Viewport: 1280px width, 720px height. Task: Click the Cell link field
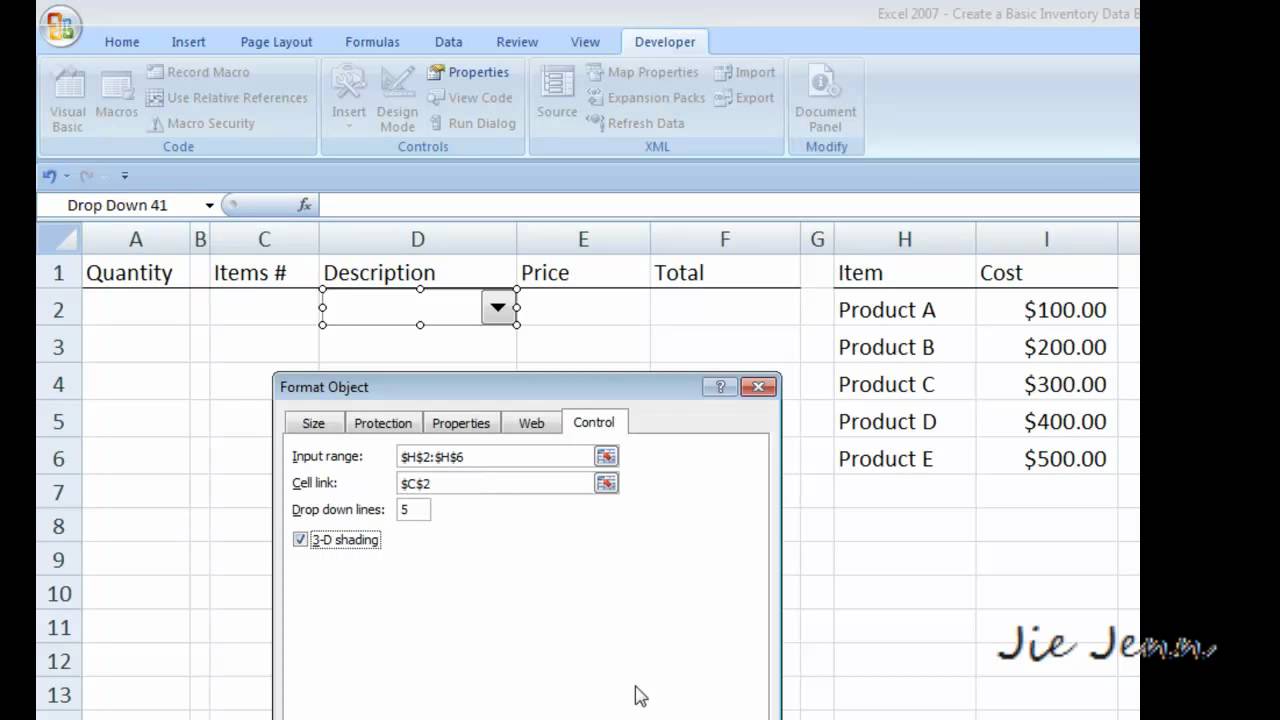tap(495, 483)
